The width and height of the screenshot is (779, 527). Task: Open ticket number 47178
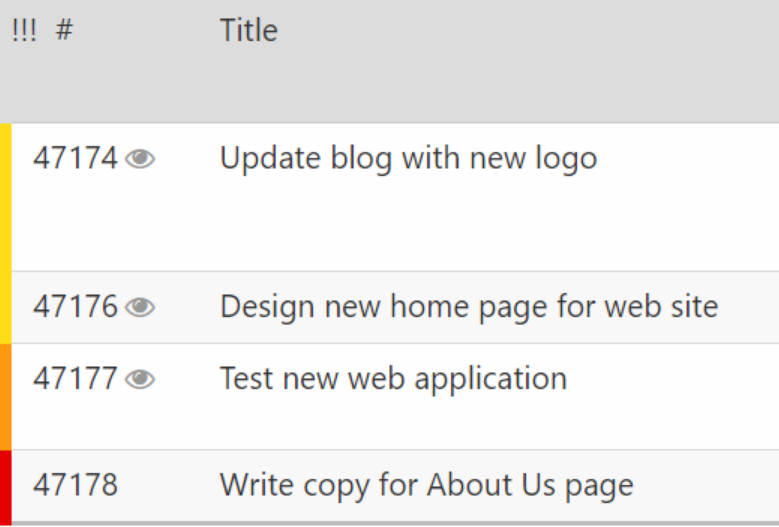point(75,486)
